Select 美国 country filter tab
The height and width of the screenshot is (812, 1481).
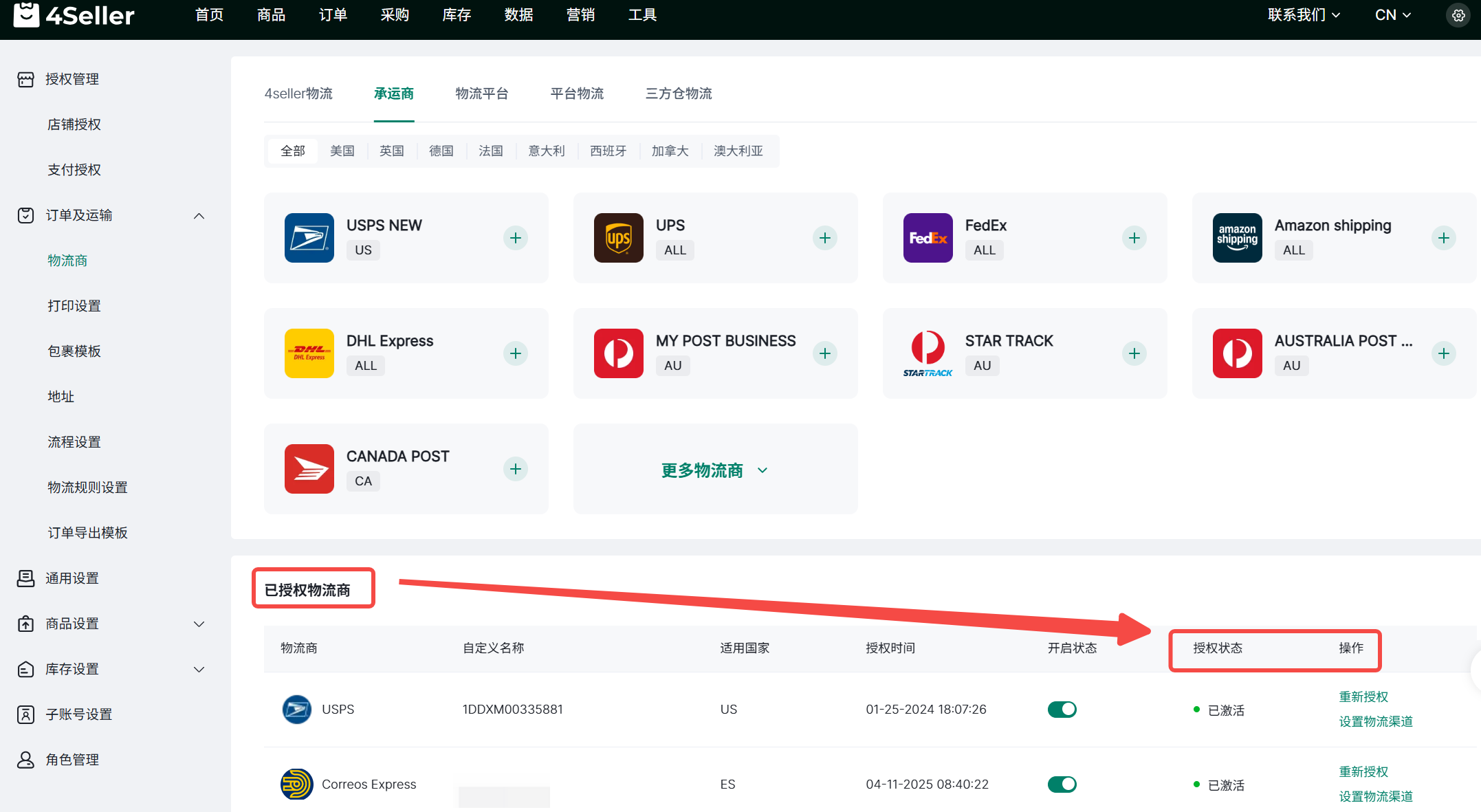click(x=342, y=151)
